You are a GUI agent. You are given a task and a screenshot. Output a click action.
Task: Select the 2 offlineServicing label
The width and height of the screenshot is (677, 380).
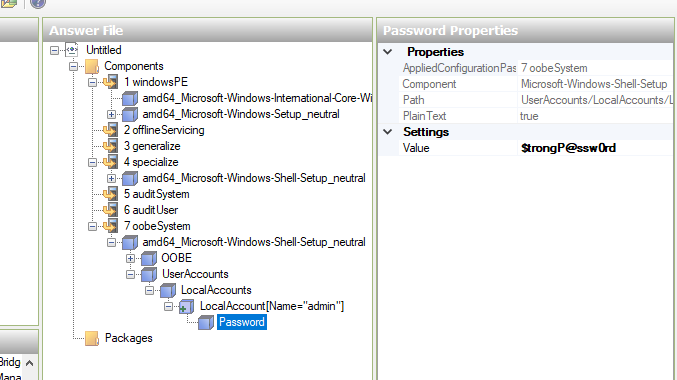(x=164, y=130)
